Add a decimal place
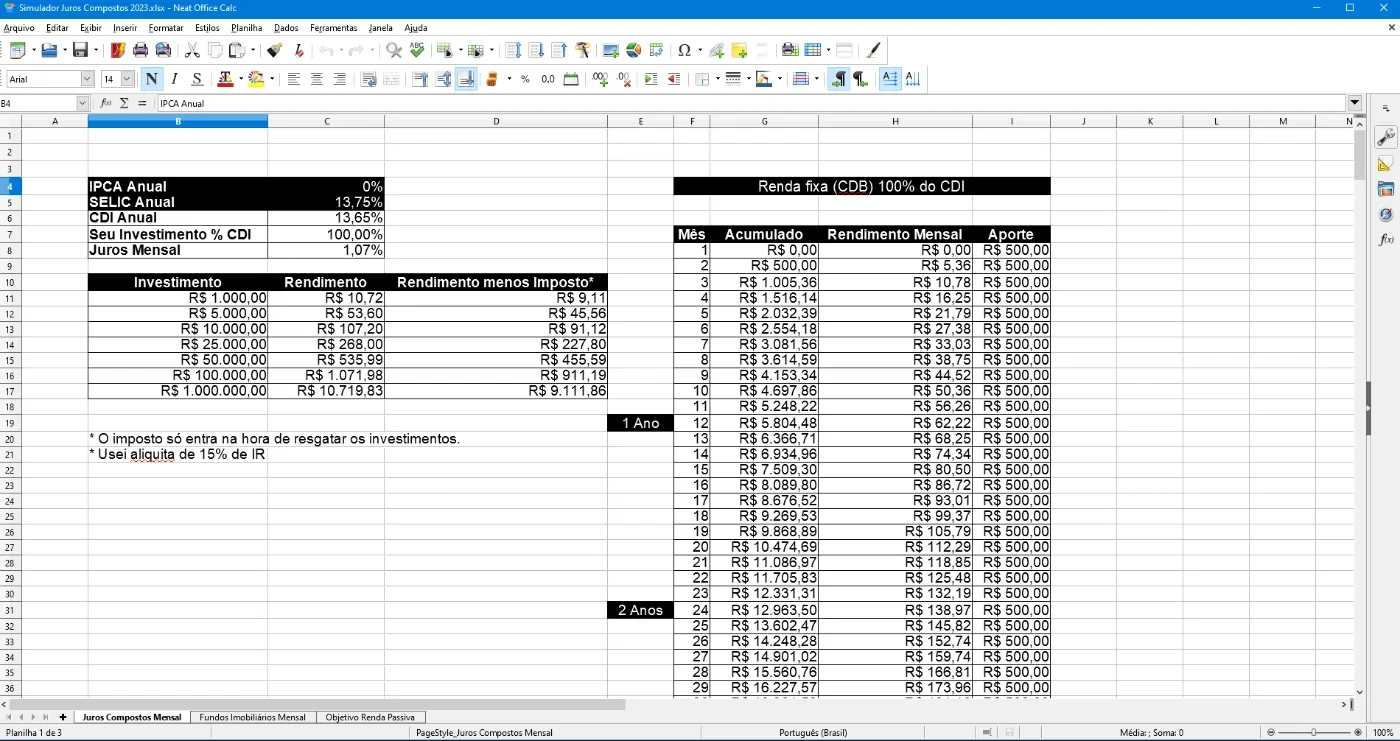Image resolution: width=1400 pixels, height=741 pixels. [x=600, y=79]
